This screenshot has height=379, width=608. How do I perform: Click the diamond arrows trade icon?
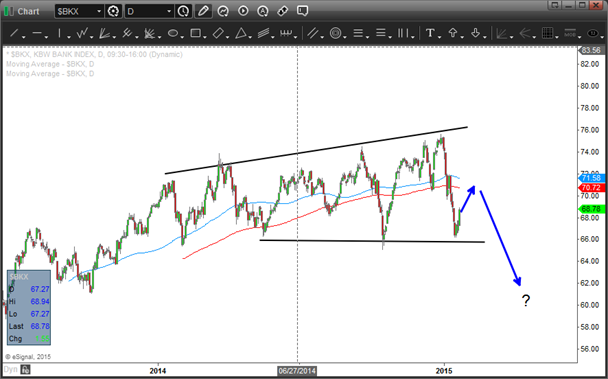pyautogui.click(x=283, y=11)
